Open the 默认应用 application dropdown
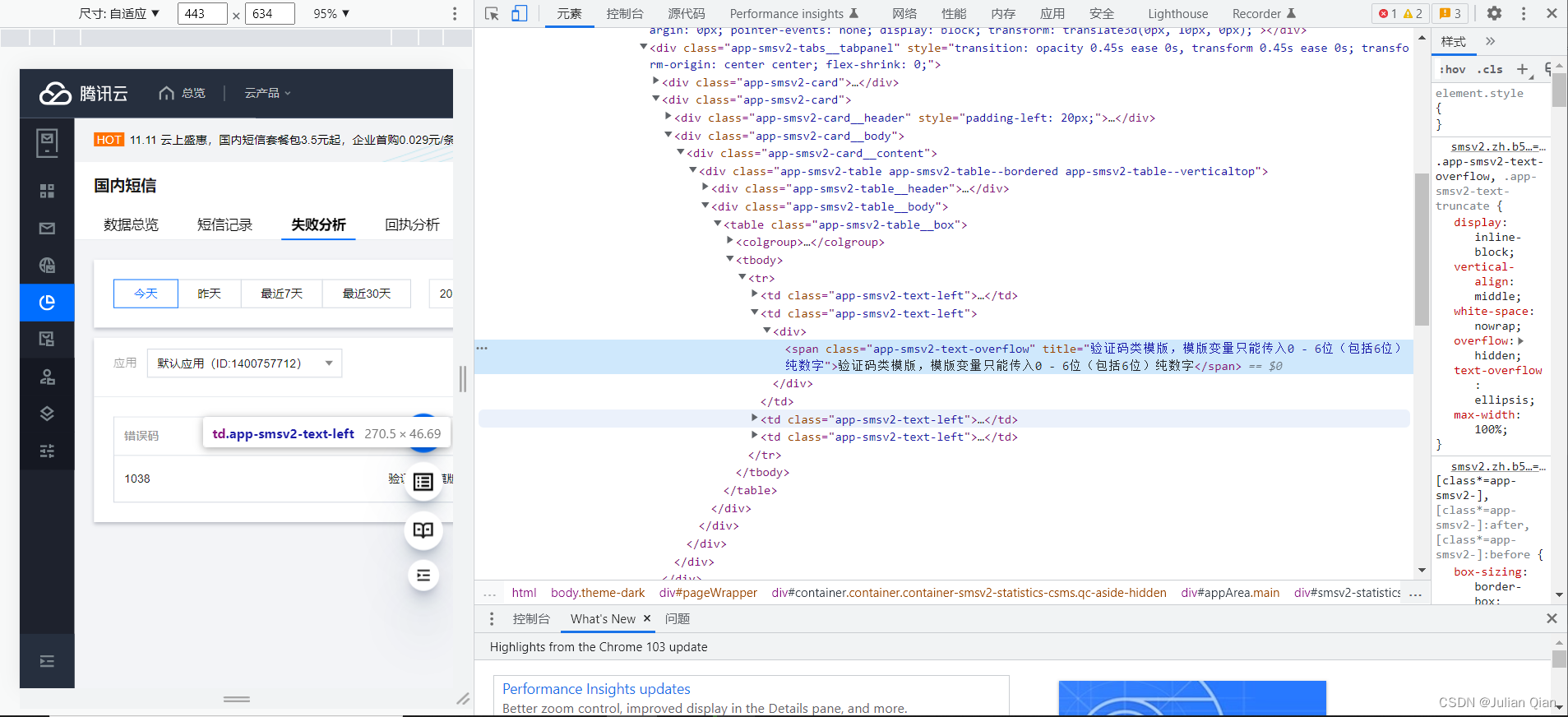Viewport: 1568px width, 717px height. coord(244,363)
